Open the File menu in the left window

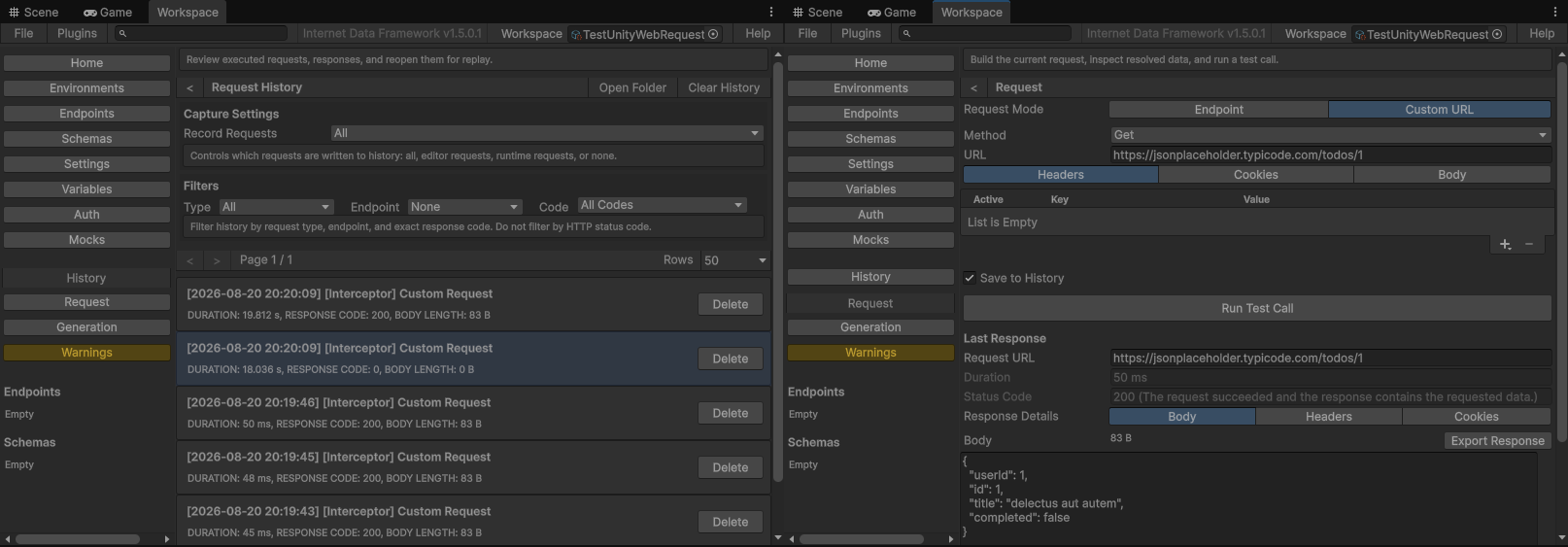[24, 33]
